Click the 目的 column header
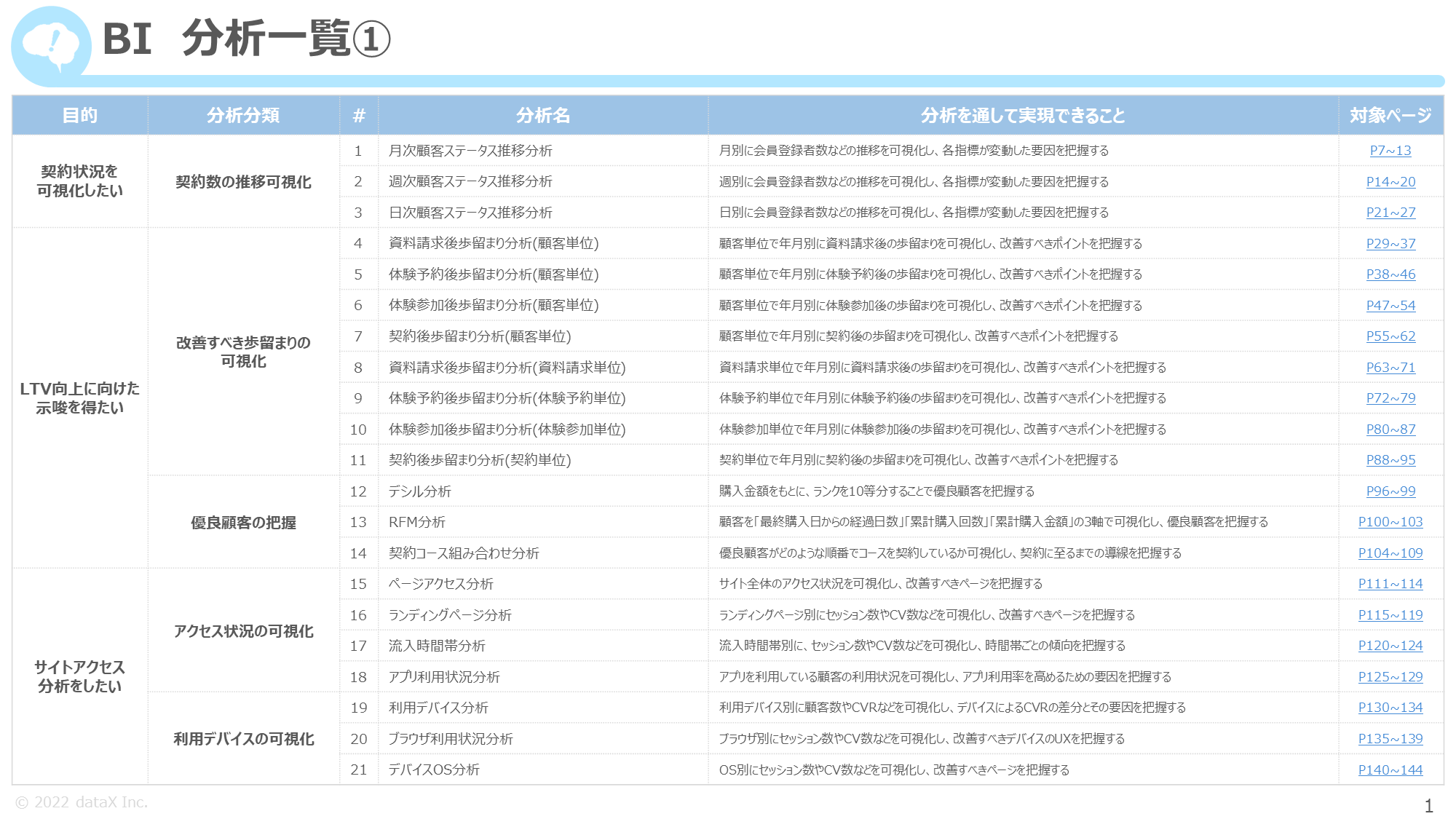This screenshot has height=819, width=1456. click(x=80, y=115)
